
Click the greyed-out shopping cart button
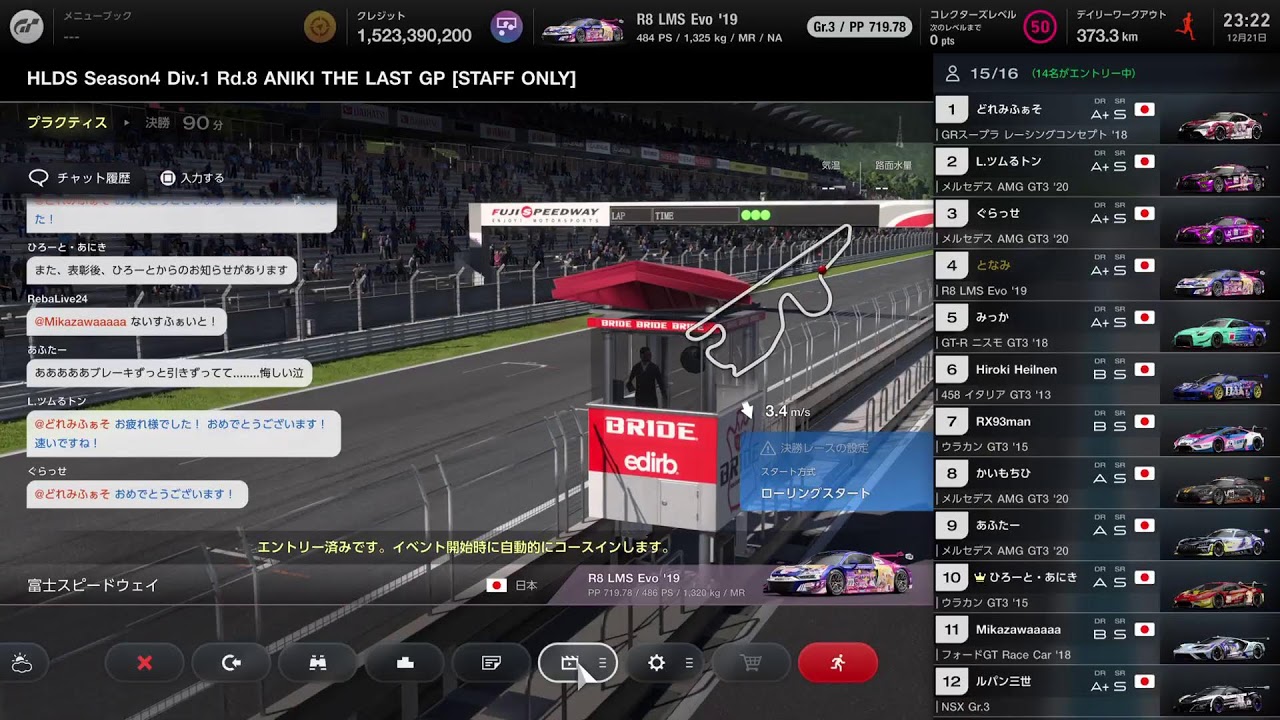click(751, 662)
